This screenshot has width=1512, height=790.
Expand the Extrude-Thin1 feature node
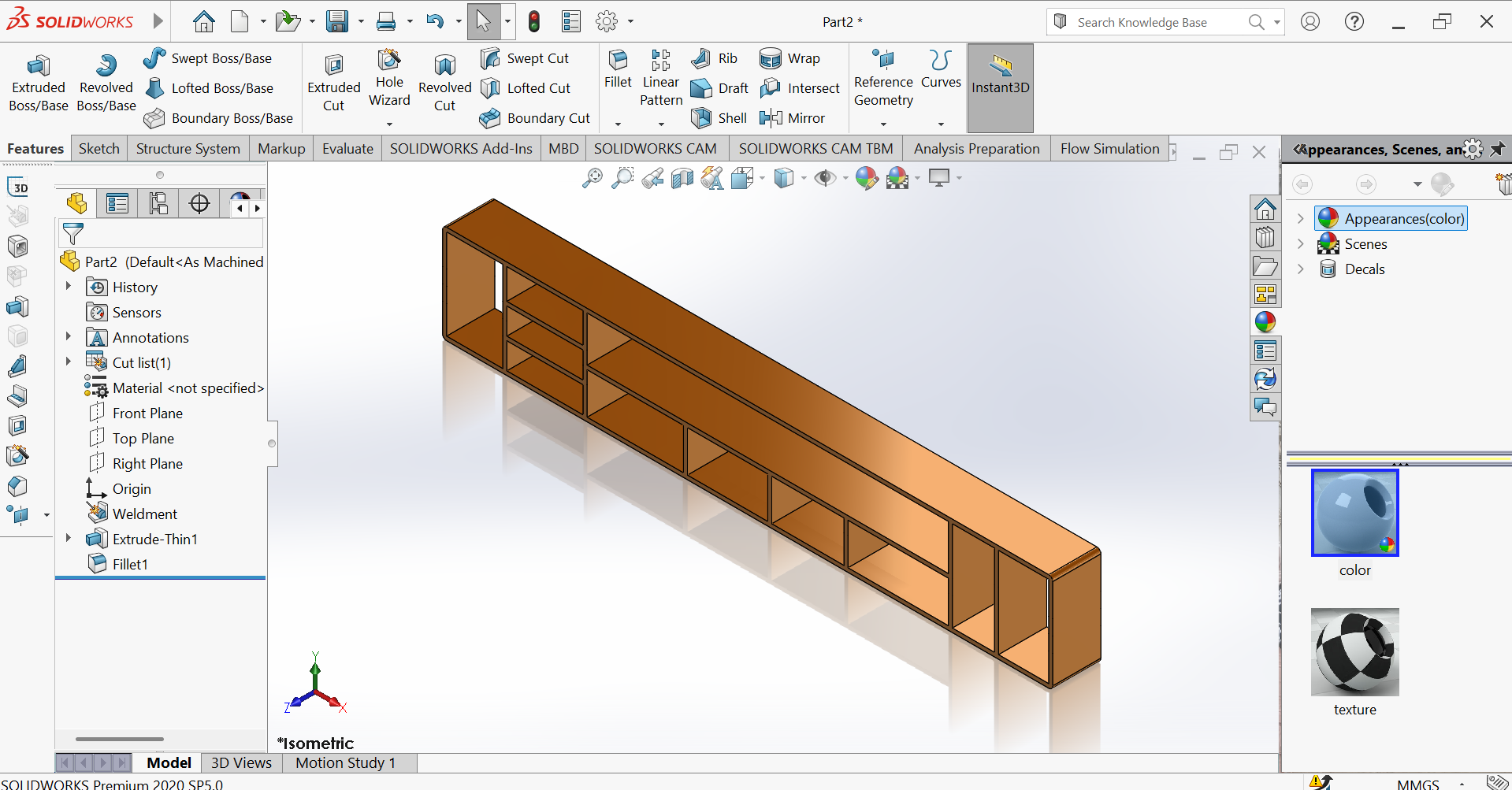69,539
